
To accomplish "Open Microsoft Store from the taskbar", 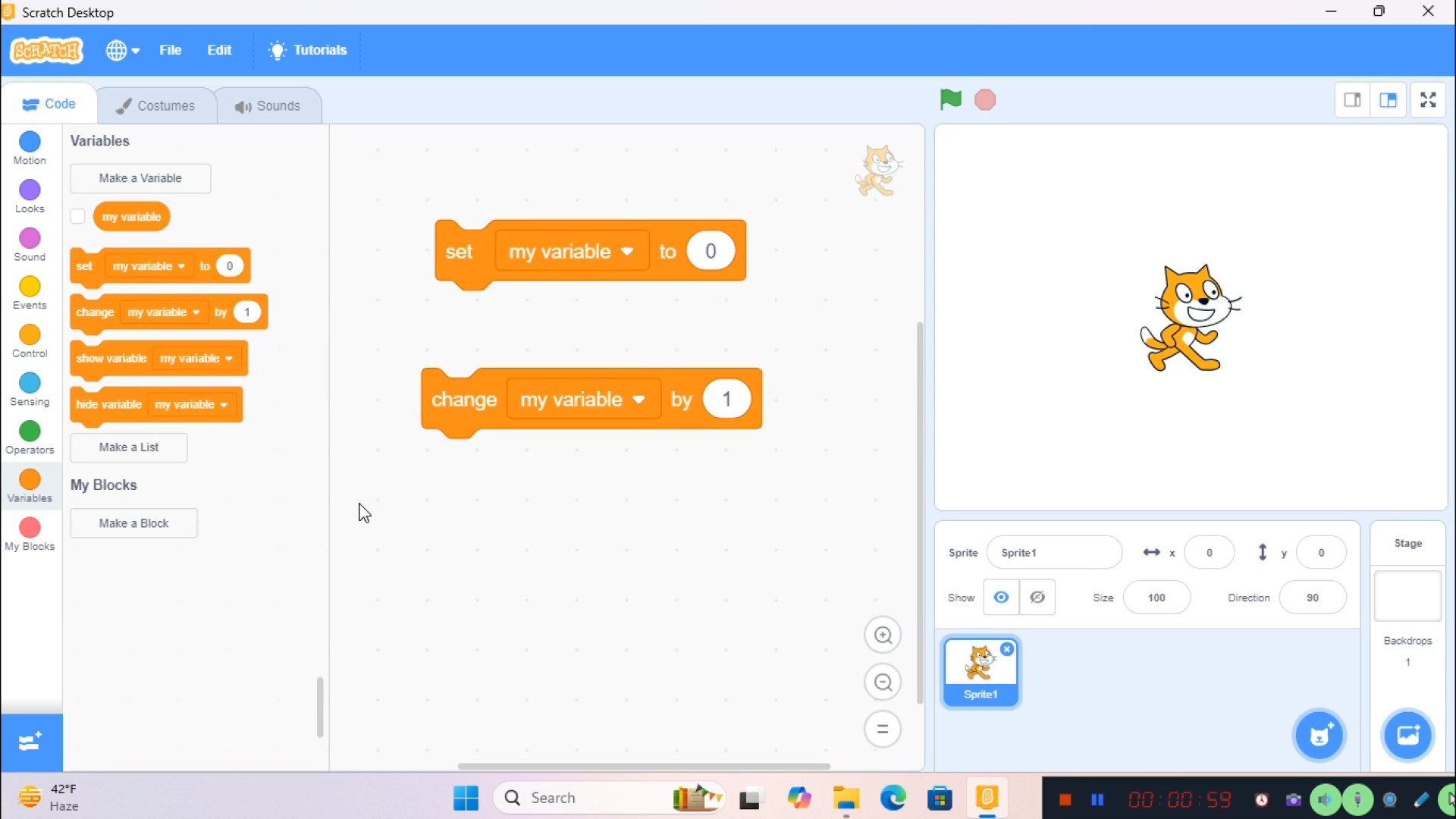I will pos(940,798).
